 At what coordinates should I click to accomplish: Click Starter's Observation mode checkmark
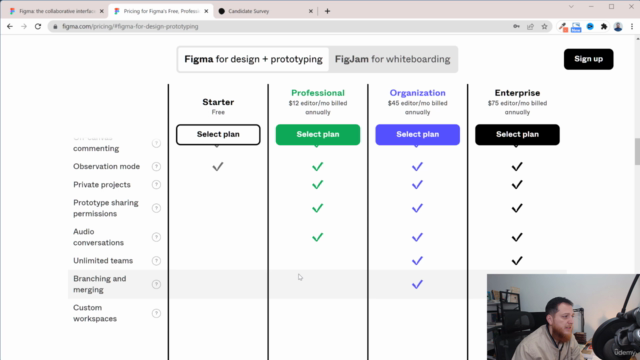click(x=218, y=167)
